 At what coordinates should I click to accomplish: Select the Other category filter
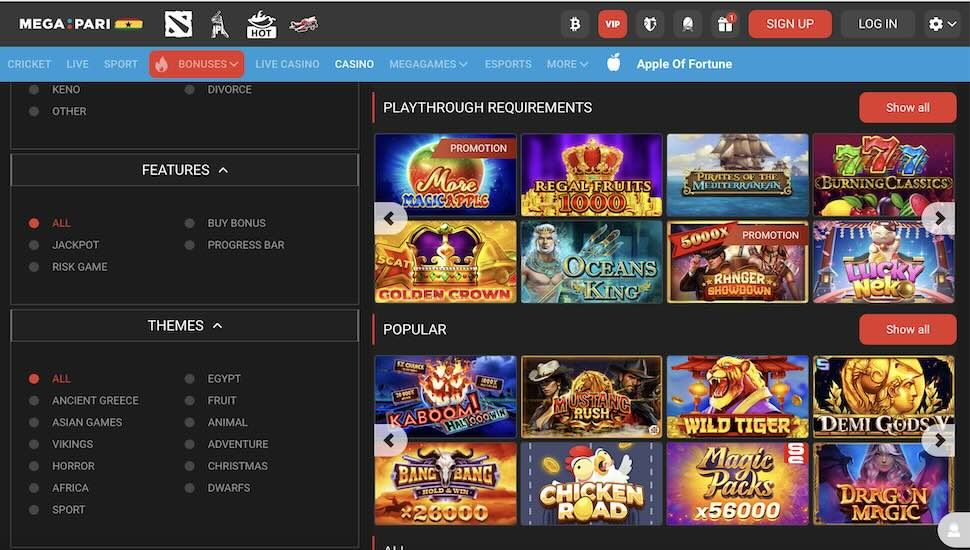pos(58,111)
